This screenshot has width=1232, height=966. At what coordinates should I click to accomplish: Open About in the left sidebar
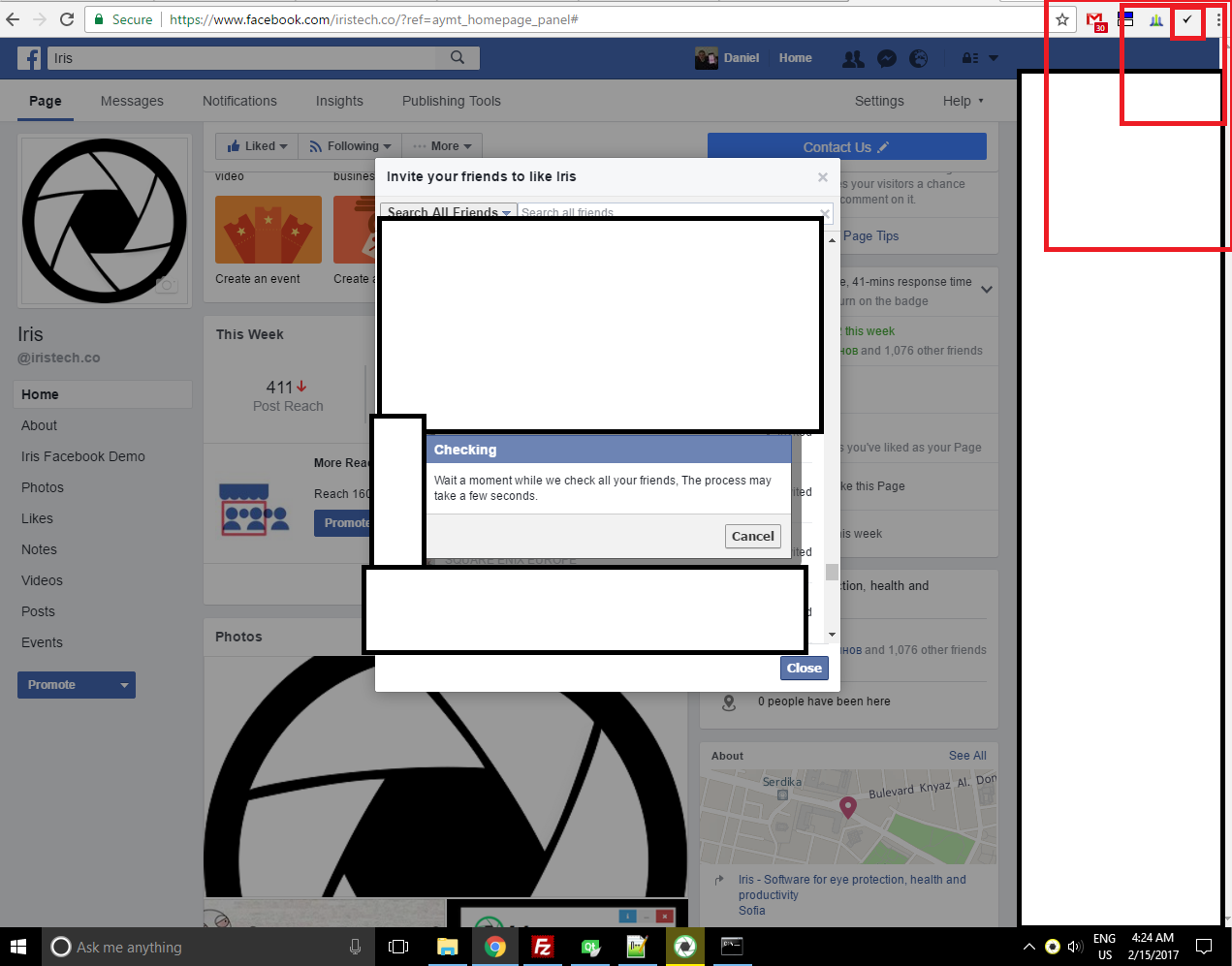point(40,425)
